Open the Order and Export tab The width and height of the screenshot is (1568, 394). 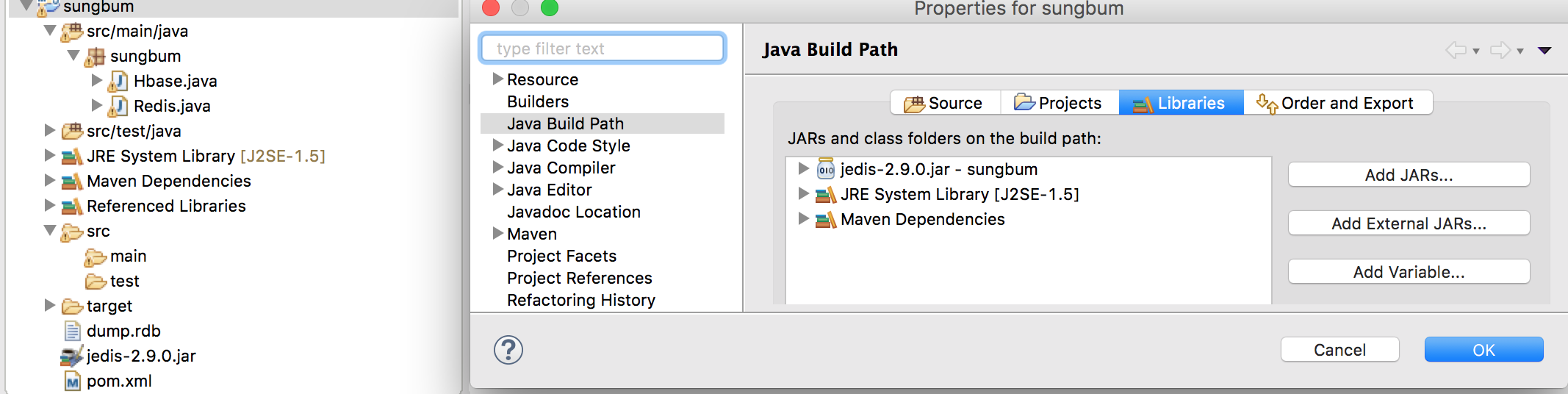point(1337,103)
